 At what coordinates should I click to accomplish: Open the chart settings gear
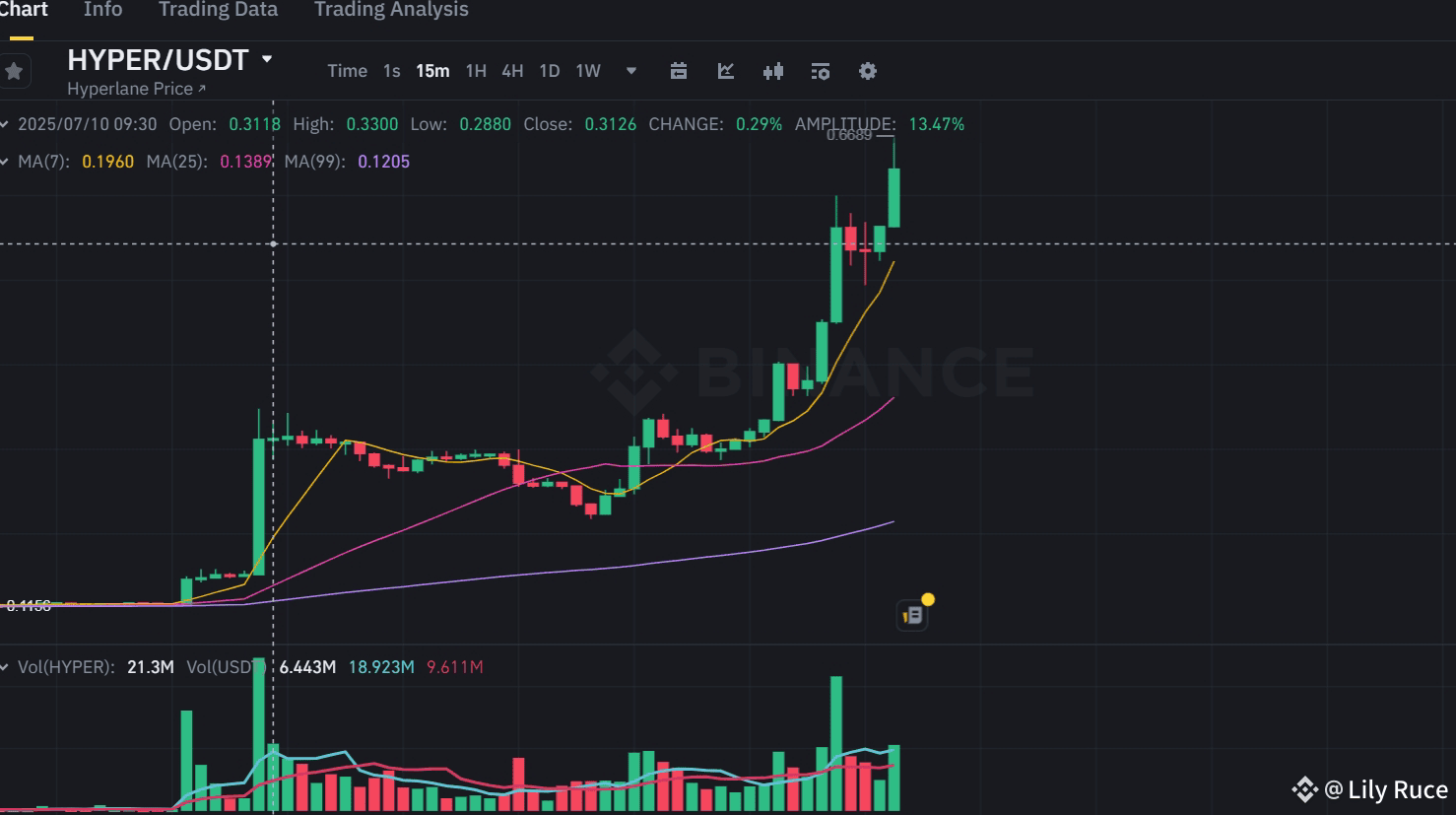[867, 71]
